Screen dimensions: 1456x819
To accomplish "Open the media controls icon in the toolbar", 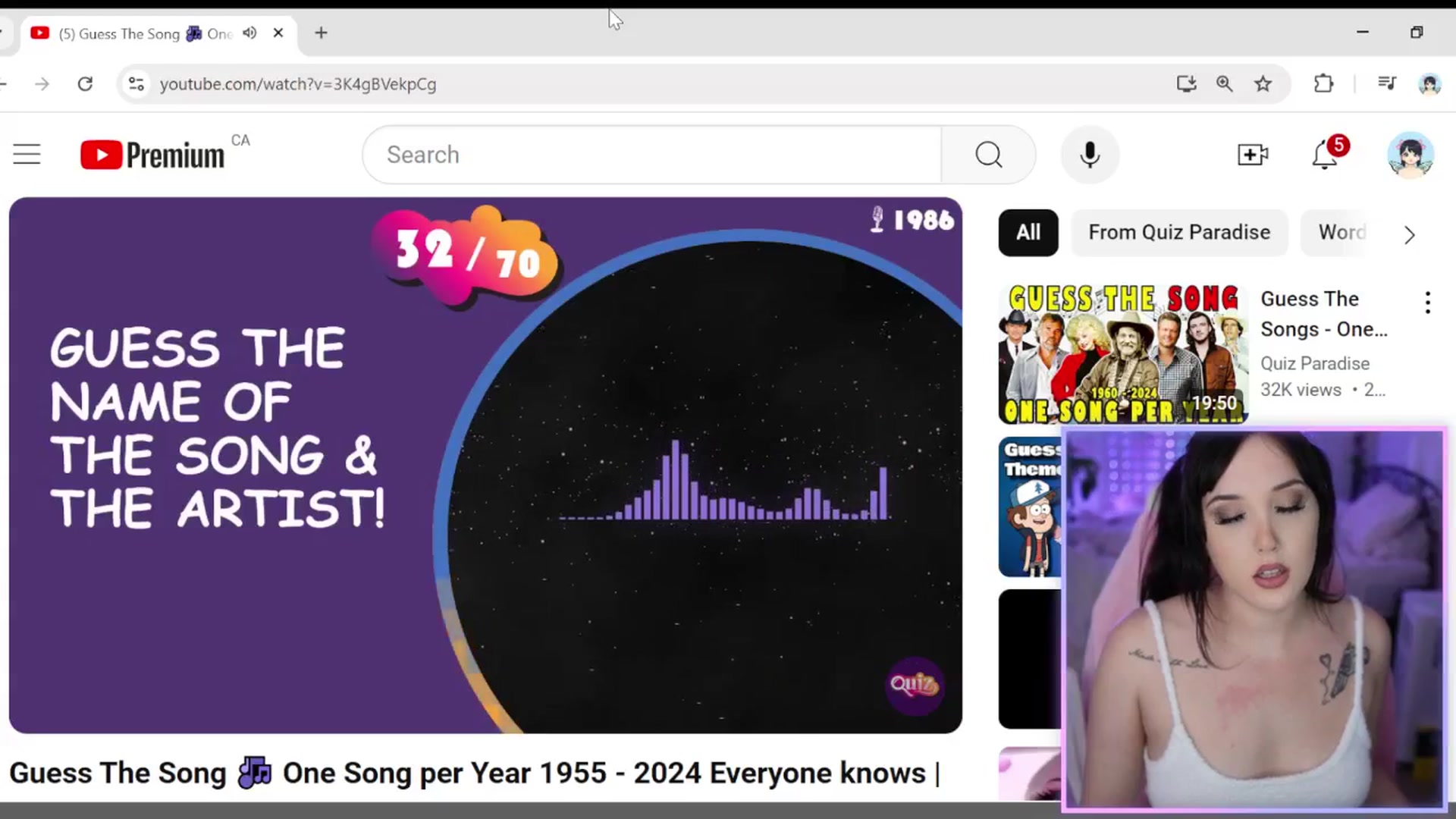I will (1386, 83).
